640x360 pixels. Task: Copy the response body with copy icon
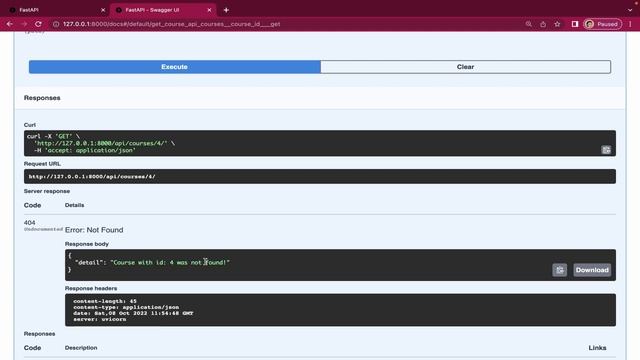pos(560,270)
